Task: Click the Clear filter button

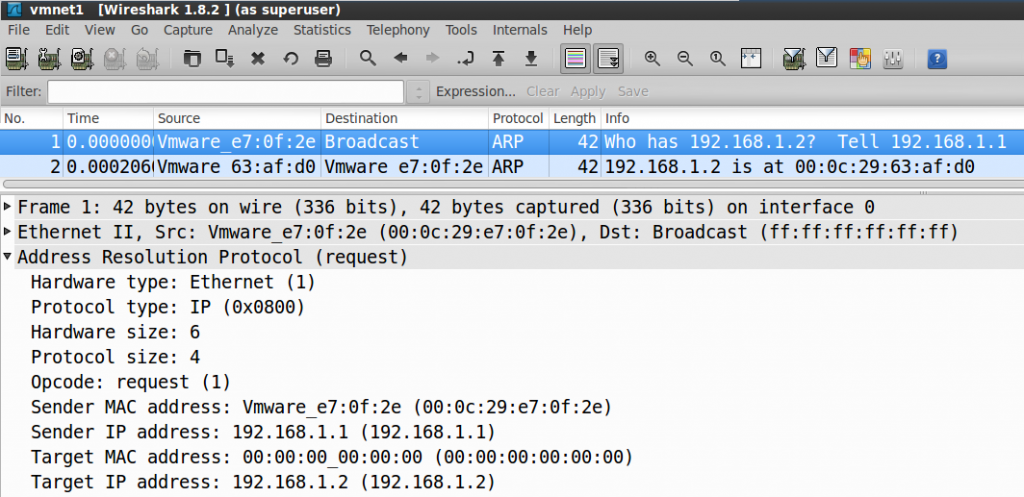Action: (x=543, y=91)
